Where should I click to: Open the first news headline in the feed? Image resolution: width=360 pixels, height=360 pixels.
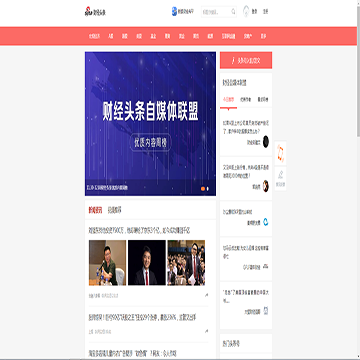pos(139,231)
